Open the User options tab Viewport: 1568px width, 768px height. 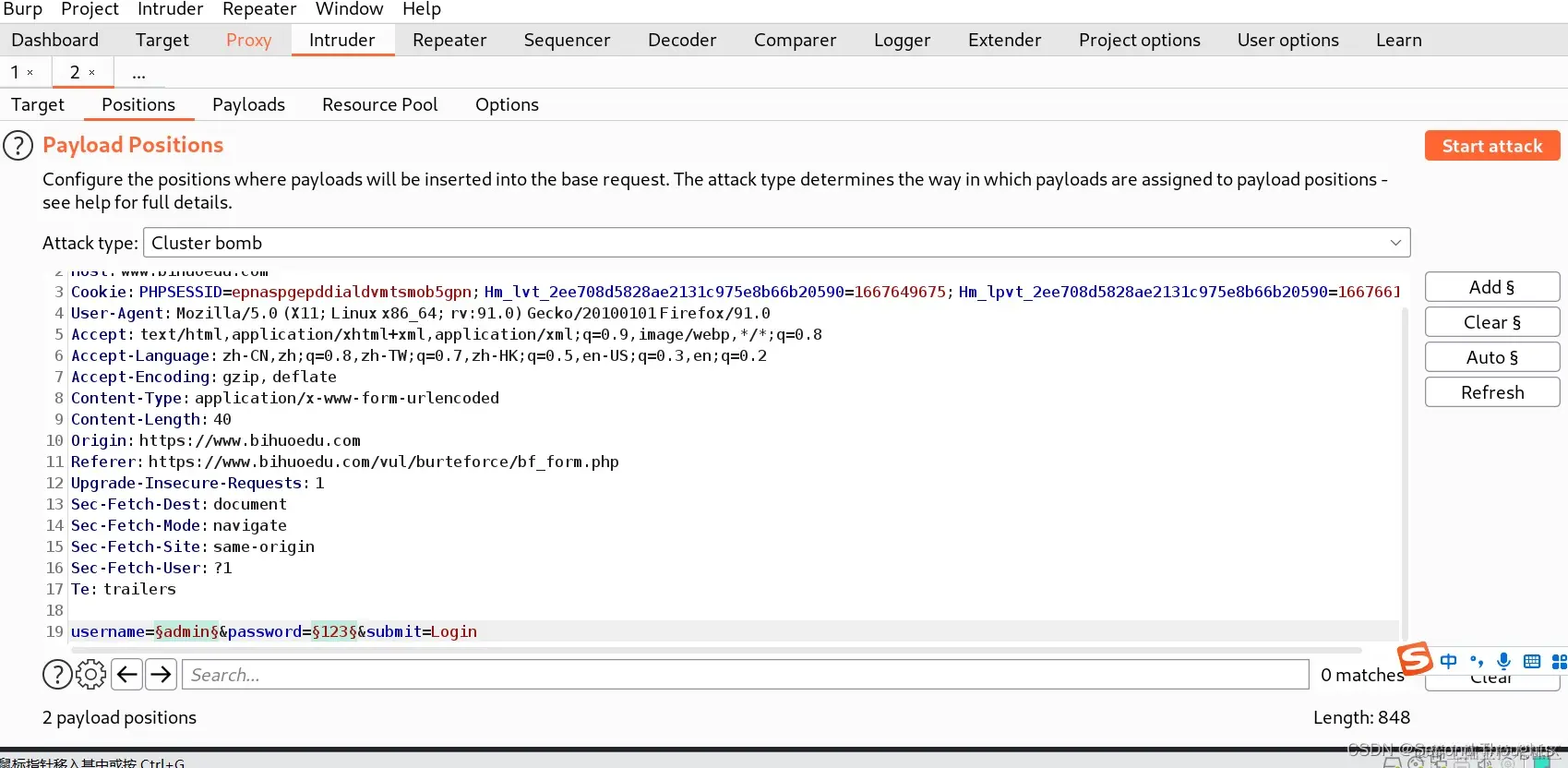click(x=1288, y=41)
